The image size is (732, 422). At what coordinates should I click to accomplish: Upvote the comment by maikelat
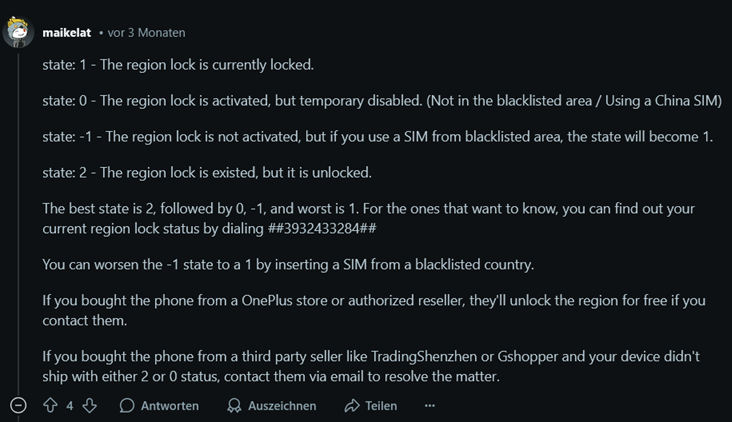click(50, 405)
